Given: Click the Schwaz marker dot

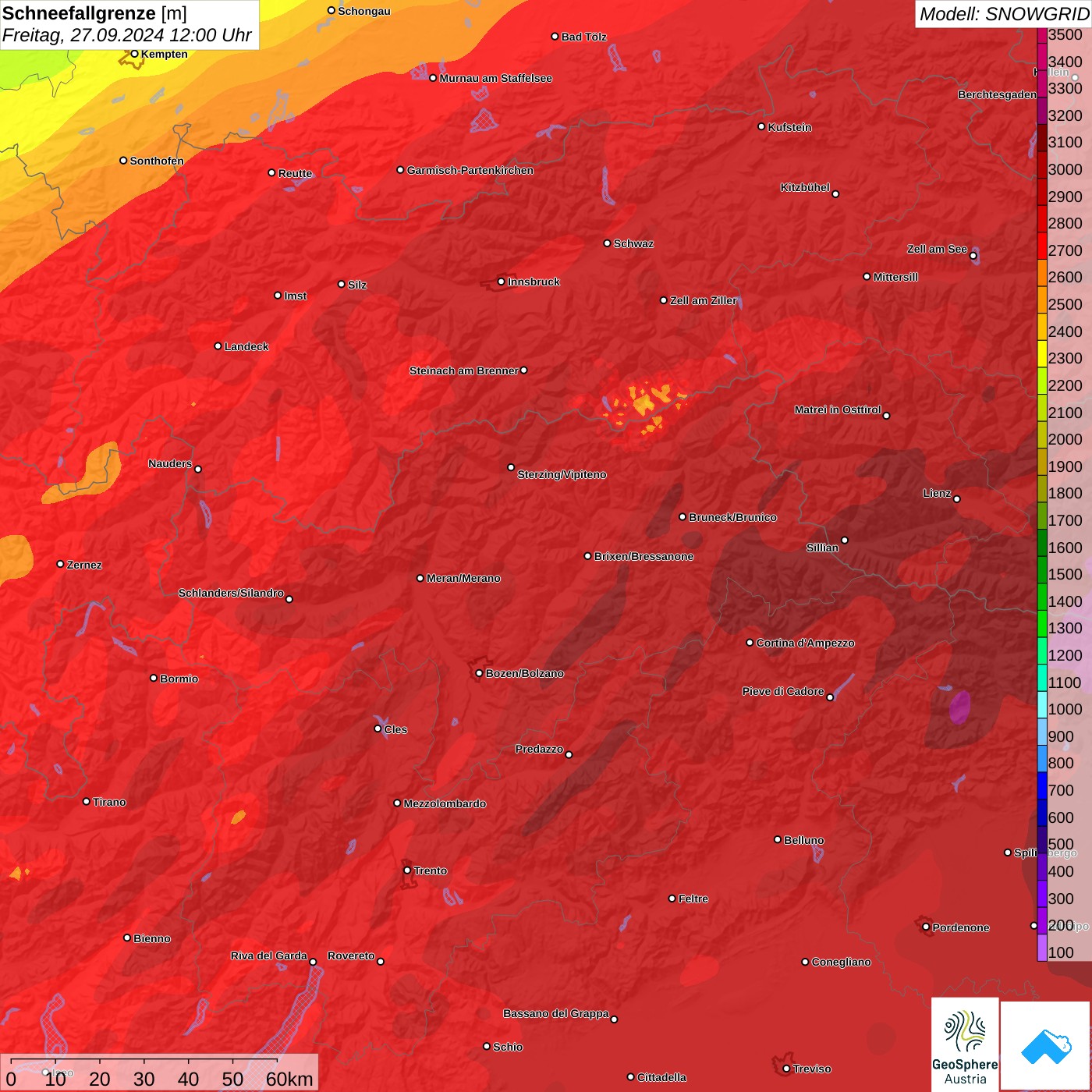Looking at the screenshot, I should coord(608,243).
